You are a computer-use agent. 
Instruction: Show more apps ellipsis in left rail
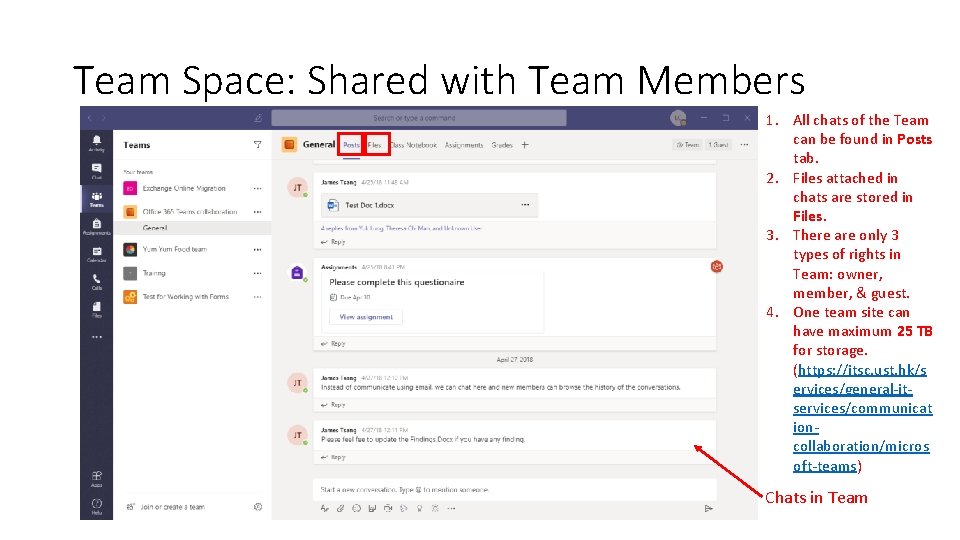click(97, 337)
